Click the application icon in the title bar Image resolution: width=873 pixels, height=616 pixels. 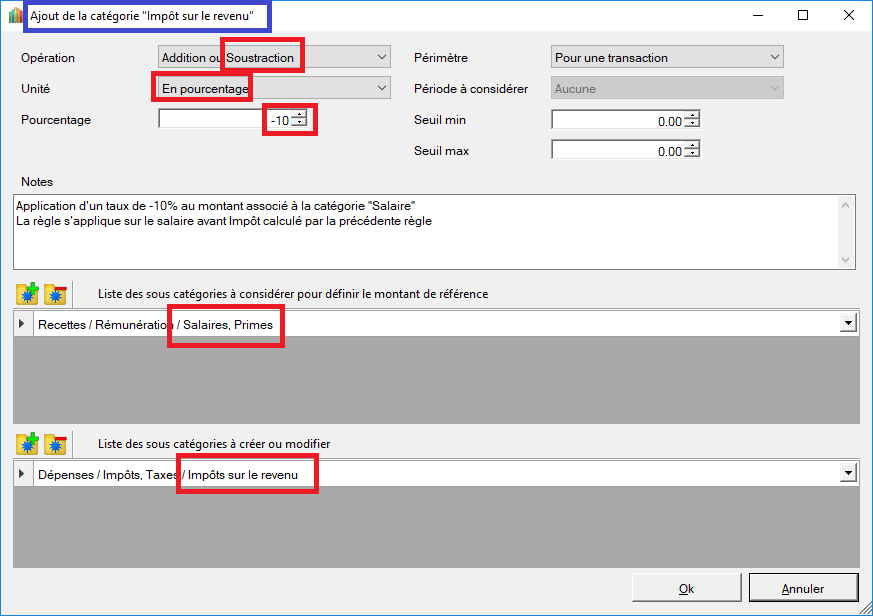pyautogui.click(x=15, y=15)
